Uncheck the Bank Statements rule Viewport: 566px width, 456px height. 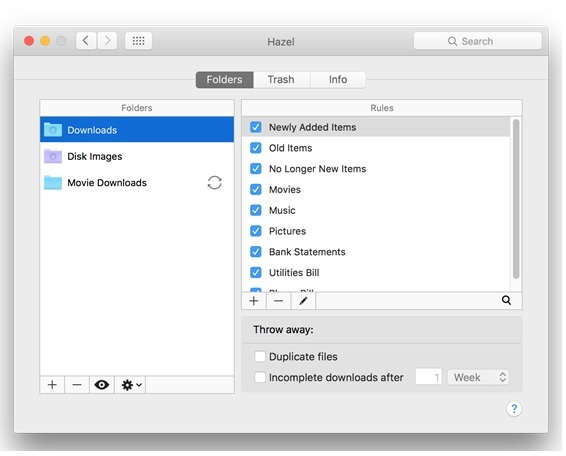pyautogui.click(x=256, y=252)
